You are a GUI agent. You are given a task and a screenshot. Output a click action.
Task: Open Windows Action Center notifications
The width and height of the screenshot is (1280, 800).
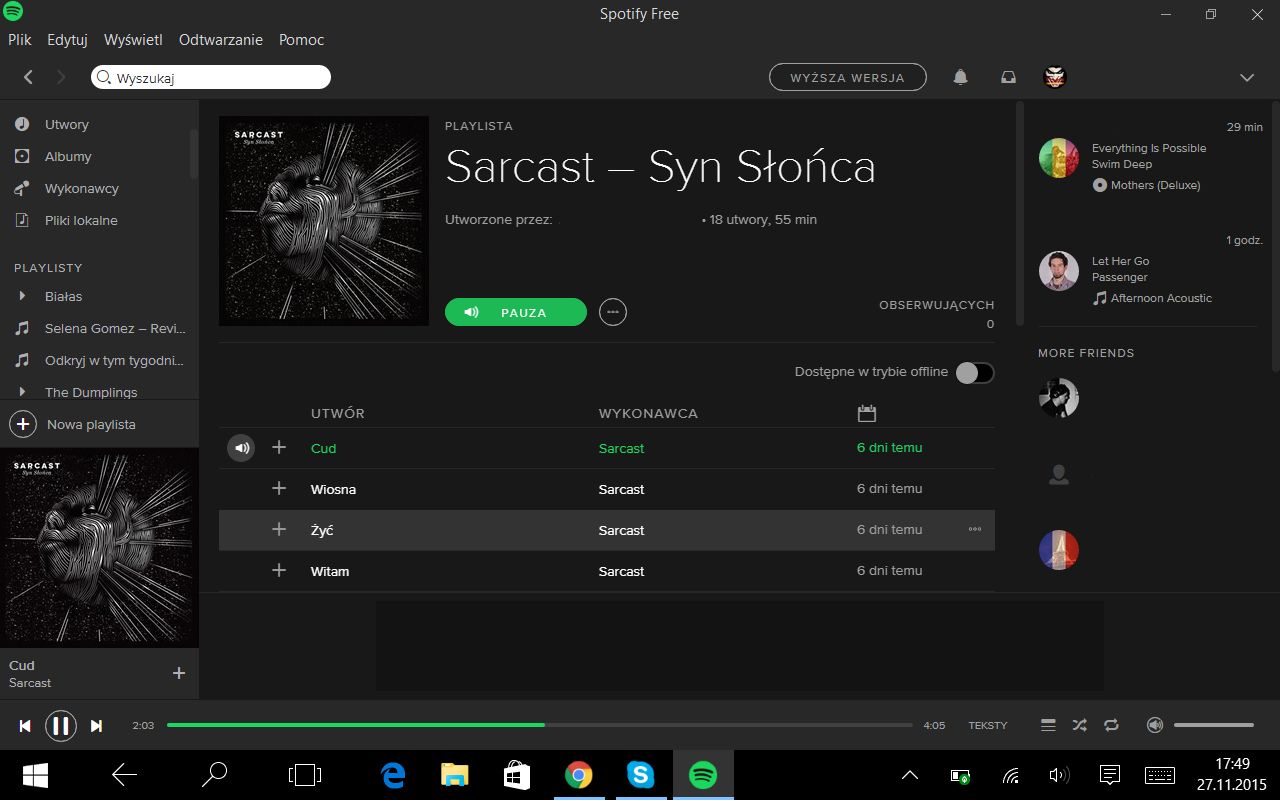coord(1109,775)
